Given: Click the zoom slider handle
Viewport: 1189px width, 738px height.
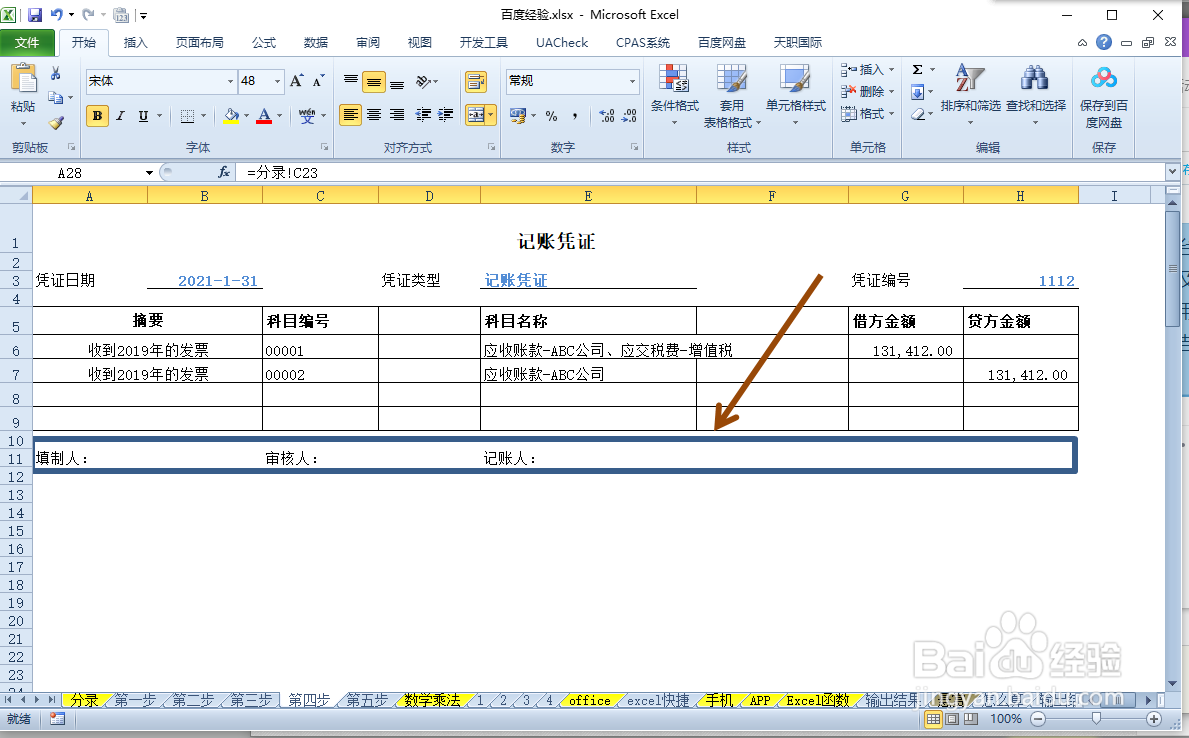Looking at the screenshot, I should coord(1096,718).
